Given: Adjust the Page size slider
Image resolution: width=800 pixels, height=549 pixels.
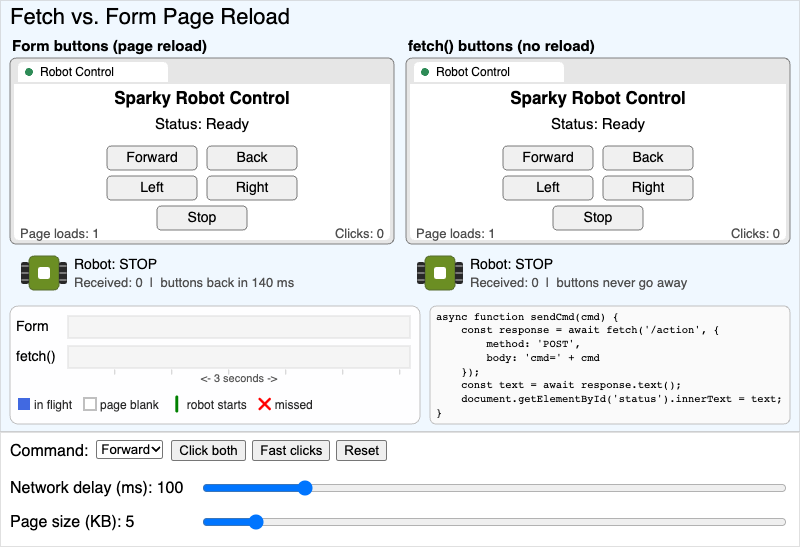Looking at the screenshot, I should pos(494,522).
